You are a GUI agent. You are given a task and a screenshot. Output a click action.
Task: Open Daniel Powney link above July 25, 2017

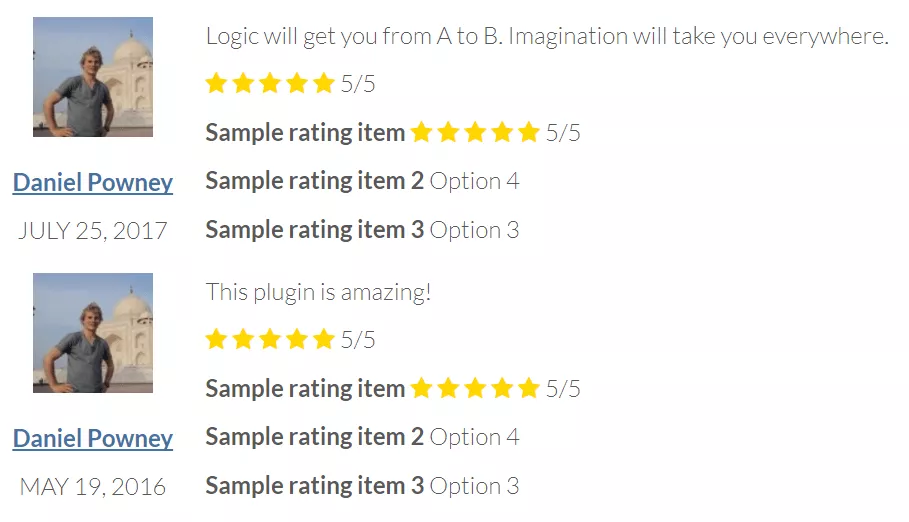93,183
